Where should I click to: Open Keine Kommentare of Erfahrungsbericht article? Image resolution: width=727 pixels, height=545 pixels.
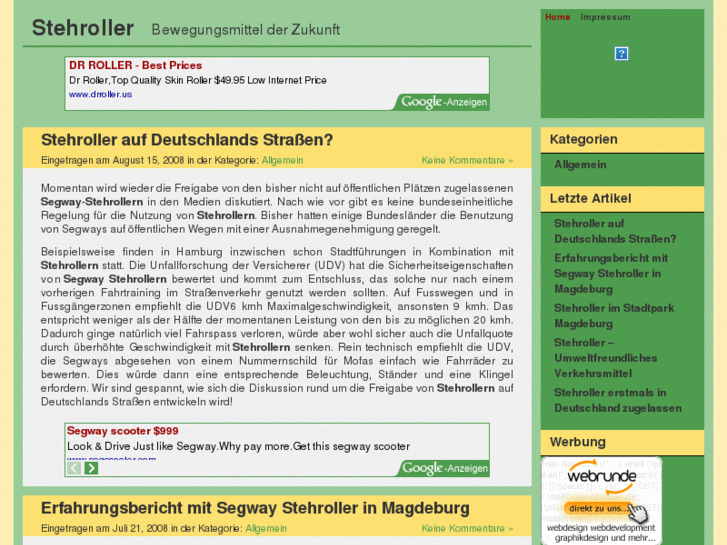[467, 528]
